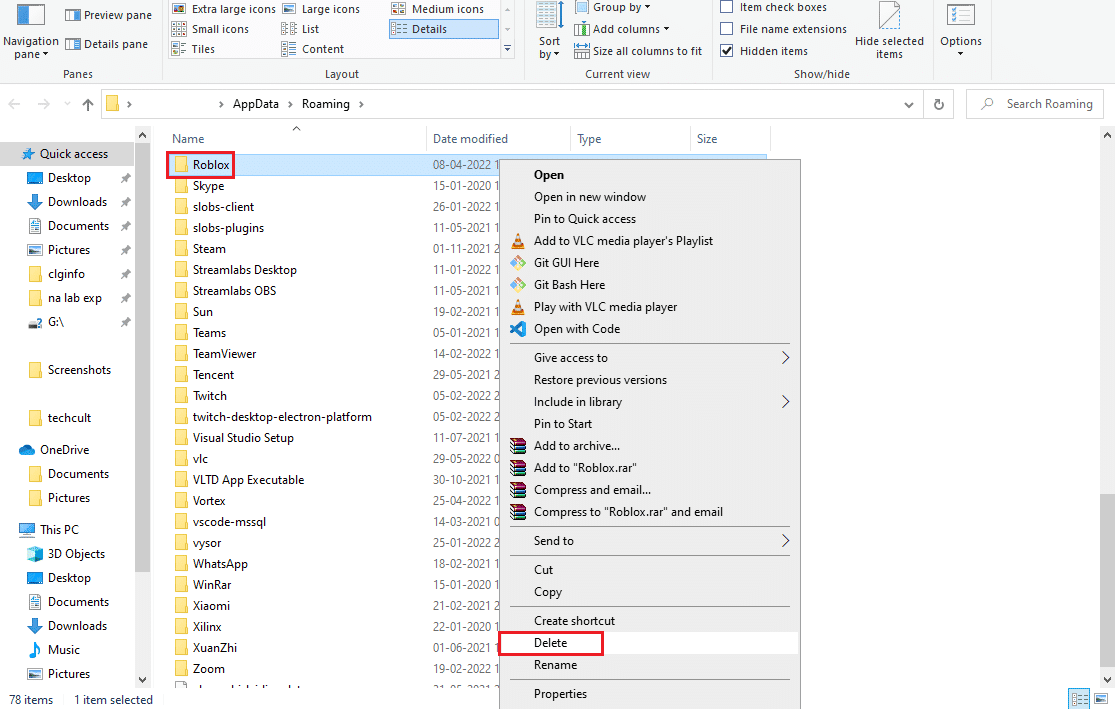Select the Streamlabs OBS folder

(234, 291)
